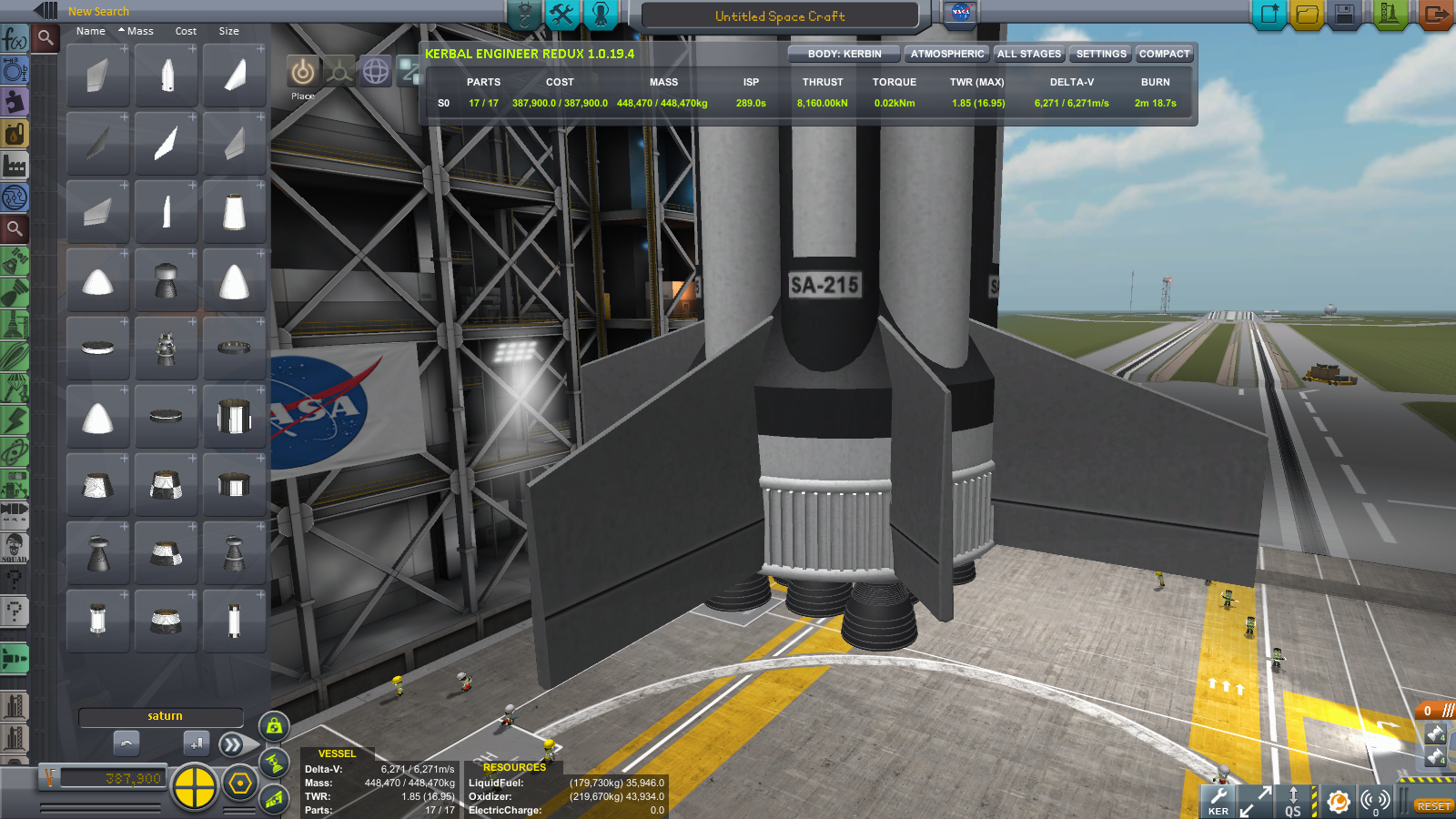This screenshot has height=819, width=1456.
Task: Toggle the Center of Thrust overlay
Action: point(274,763)
